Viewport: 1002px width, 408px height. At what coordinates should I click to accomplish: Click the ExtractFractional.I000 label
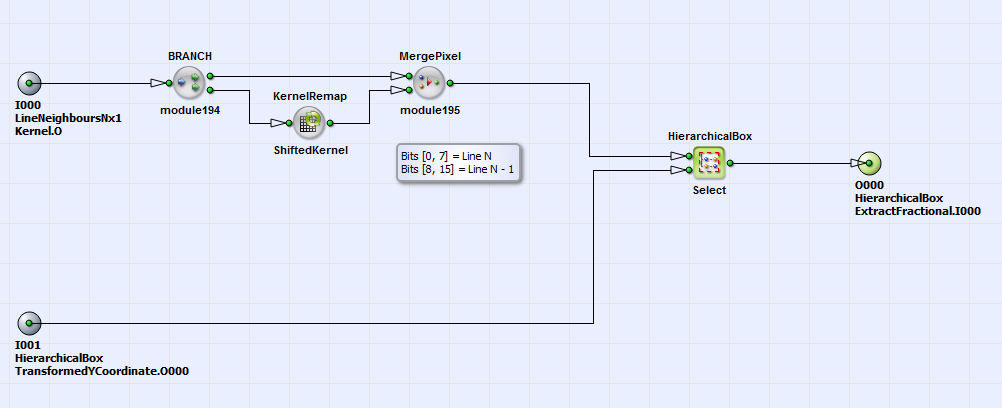[918, 211]
